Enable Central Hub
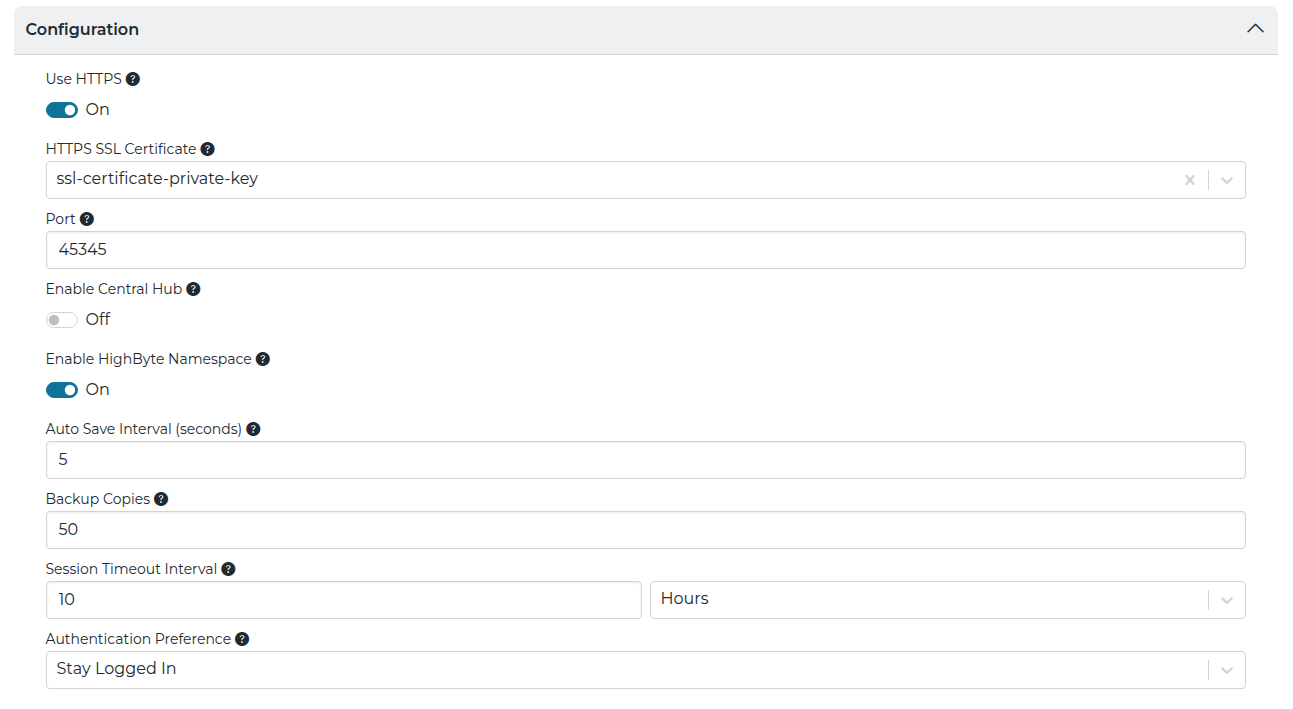 click(x=61, y=319)
